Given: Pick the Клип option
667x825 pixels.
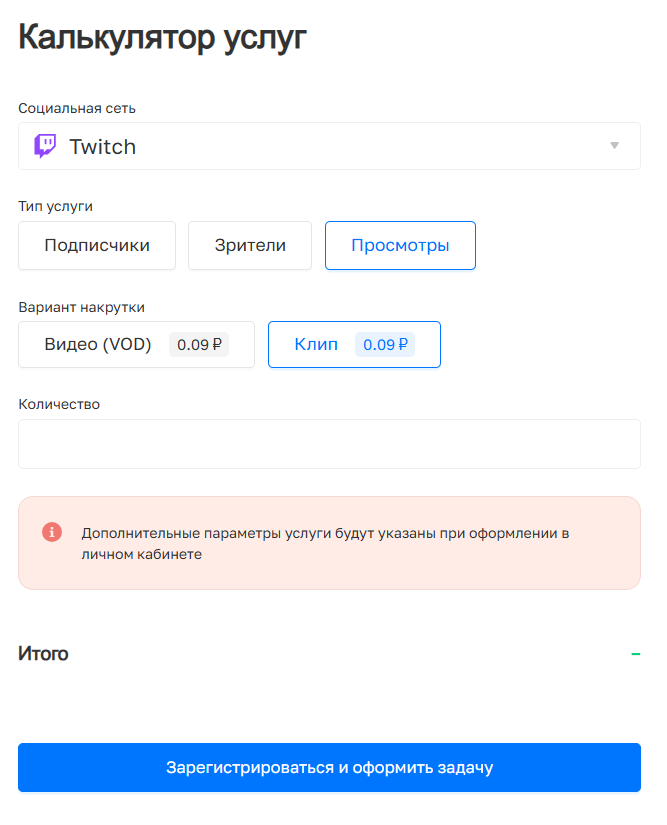Looking at the screenshot, I should click(x=316, y=345).
